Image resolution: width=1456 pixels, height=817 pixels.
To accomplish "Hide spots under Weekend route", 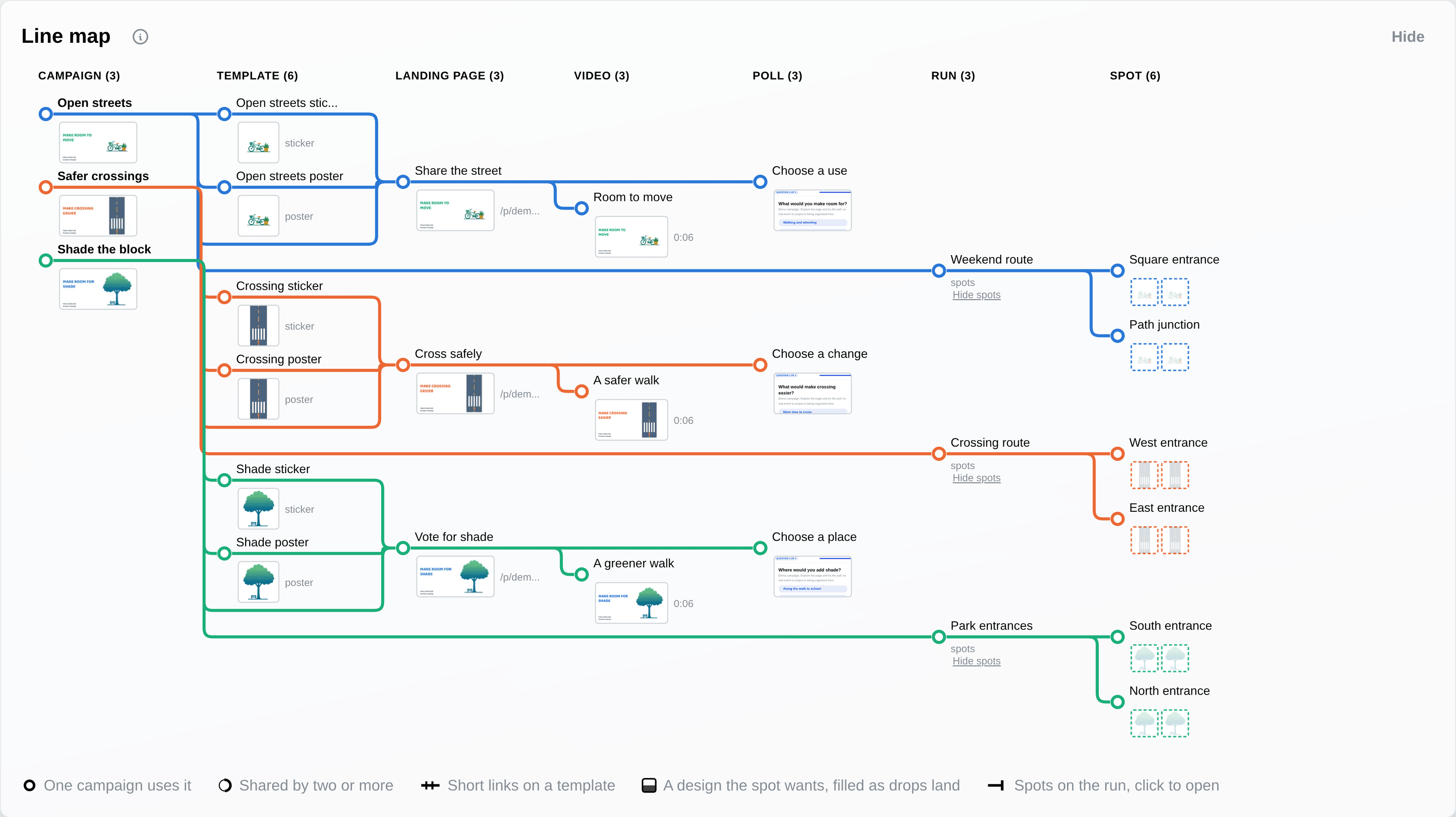I will coord(976,295).
